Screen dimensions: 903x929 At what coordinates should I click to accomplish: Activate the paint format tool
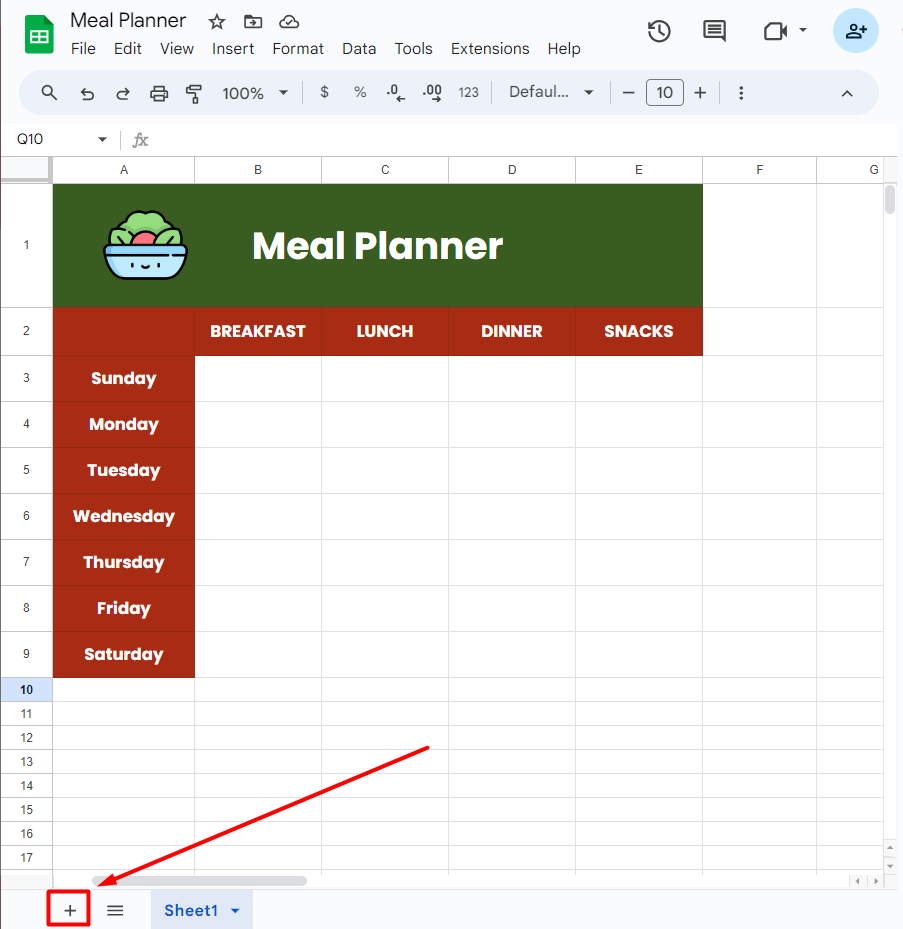tap(194, 94)
